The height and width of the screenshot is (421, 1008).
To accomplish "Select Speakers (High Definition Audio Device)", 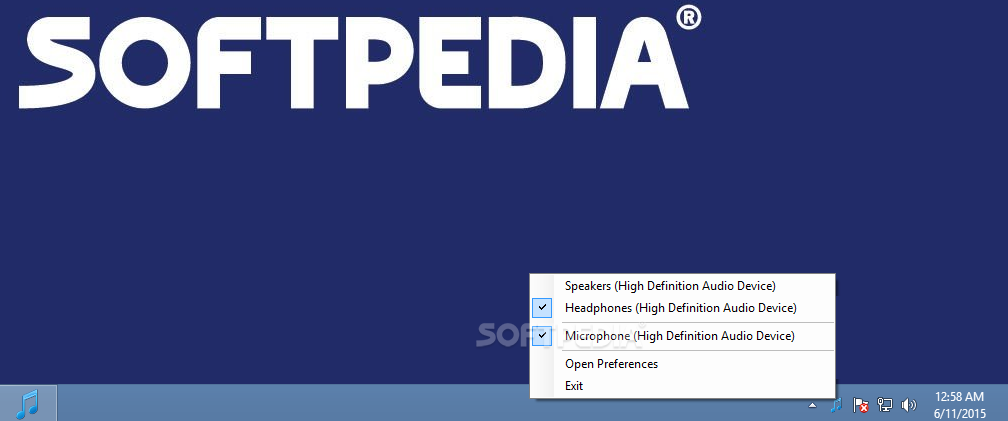I will pyautogui.click(x=682, y=285).
